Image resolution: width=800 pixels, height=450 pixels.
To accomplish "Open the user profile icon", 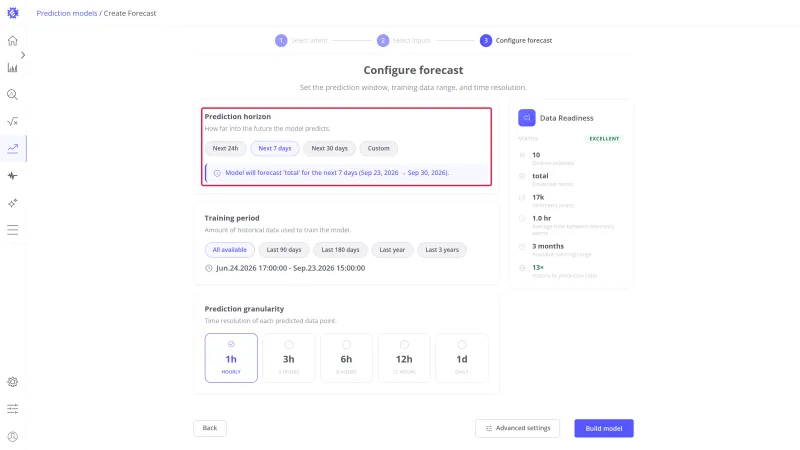I will pyautogui.click(x=13, y=436).
